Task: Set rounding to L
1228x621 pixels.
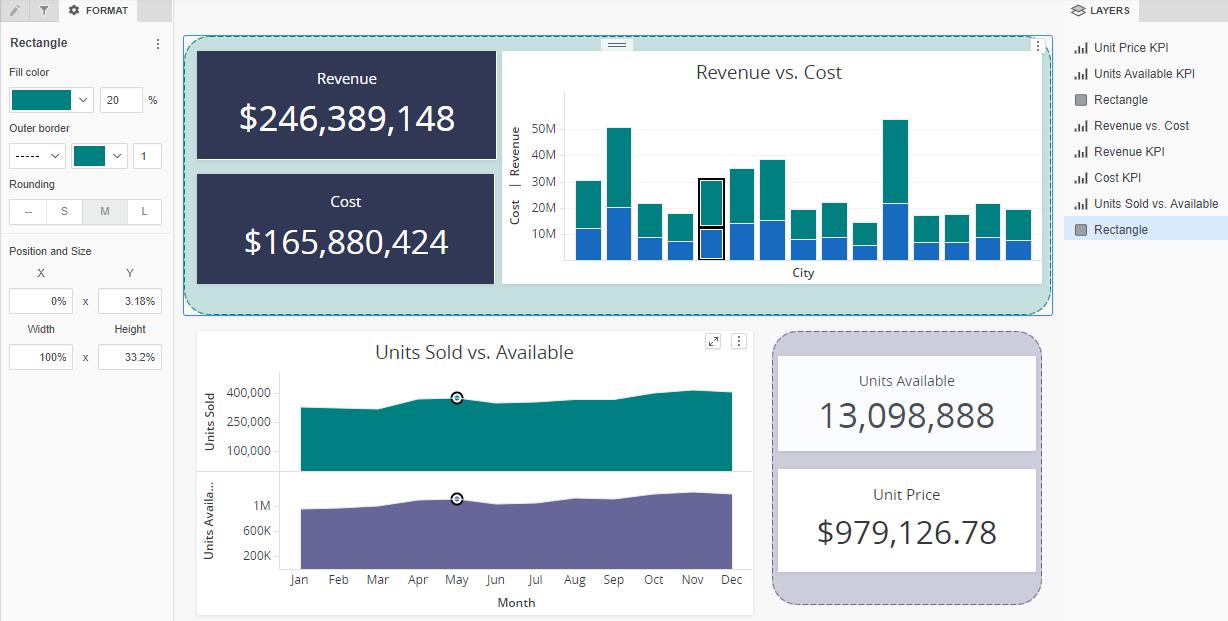Action: [x=144, y=212]
